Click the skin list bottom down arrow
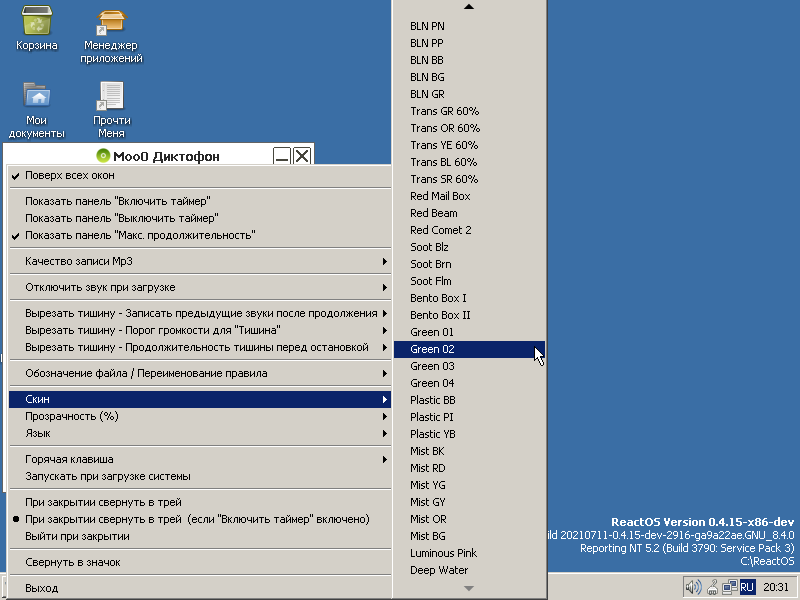Screen dimensions: 800x600 469,588
